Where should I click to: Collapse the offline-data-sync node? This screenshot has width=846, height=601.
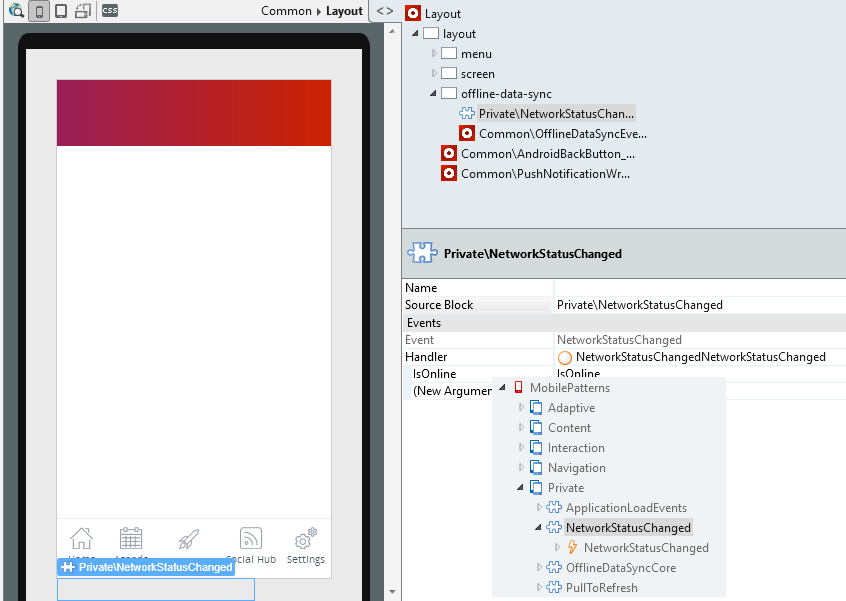point(434,93)
